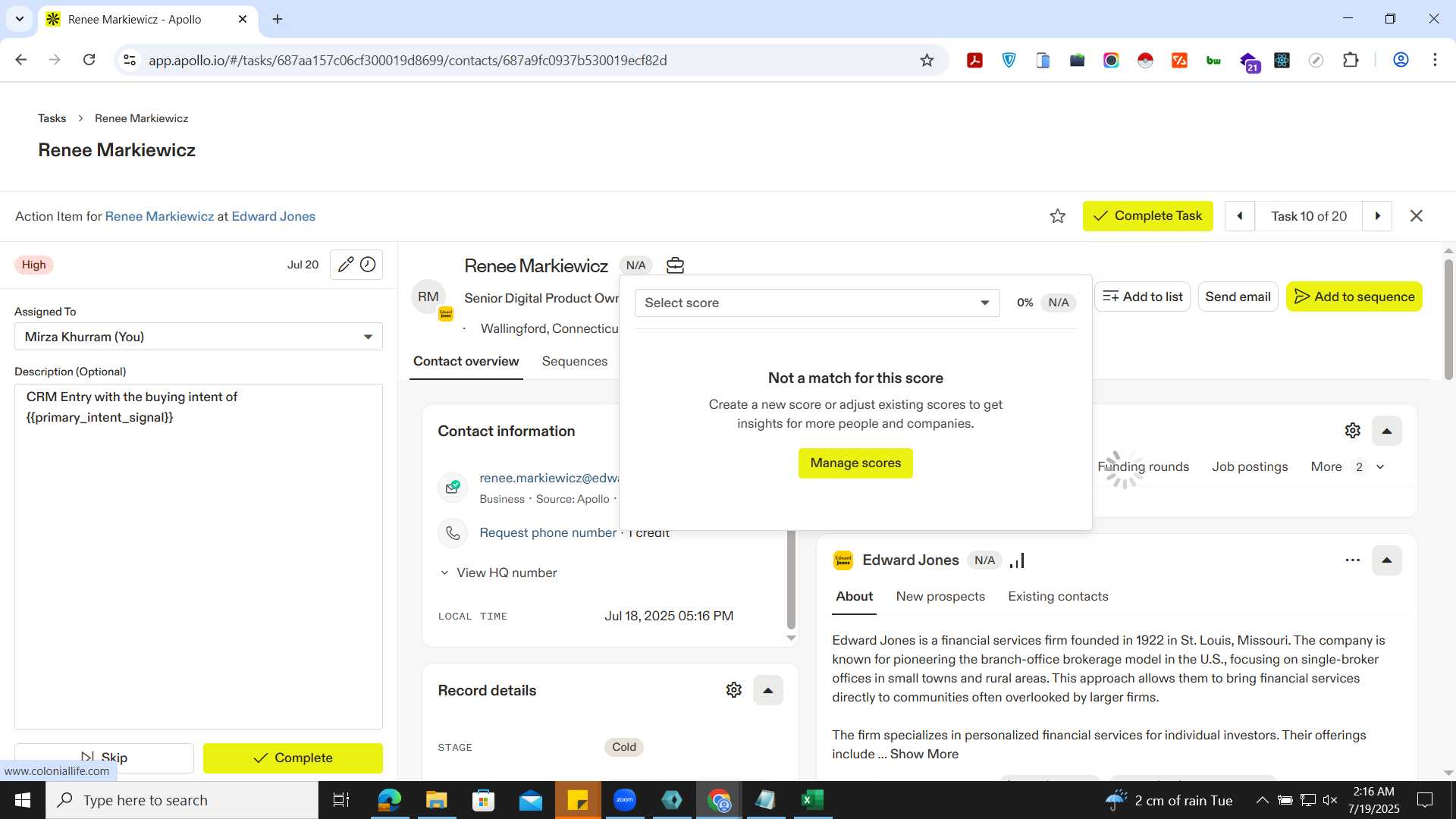
Task: Open Chrome tab search dropdown
Action: click(x=19, y=19)
